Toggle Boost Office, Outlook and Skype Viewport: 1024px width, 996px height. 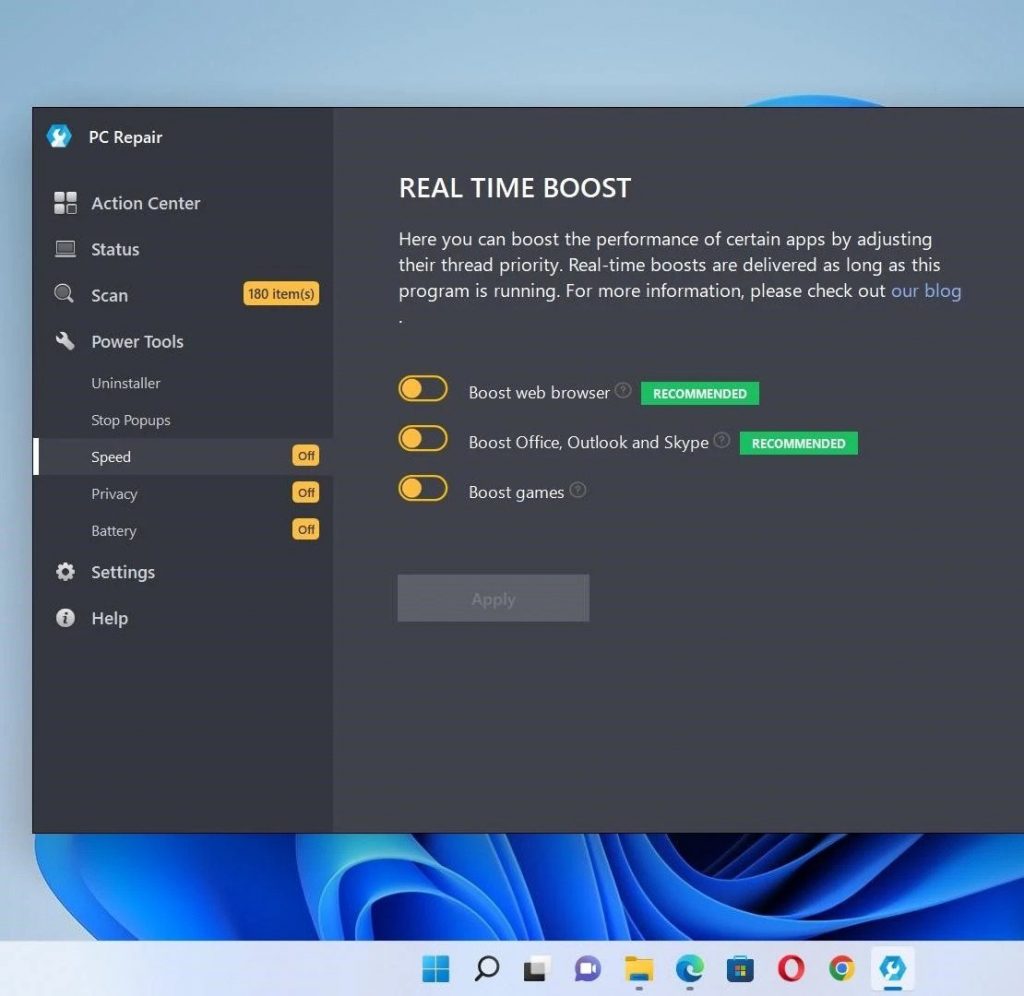click(423, 438)
